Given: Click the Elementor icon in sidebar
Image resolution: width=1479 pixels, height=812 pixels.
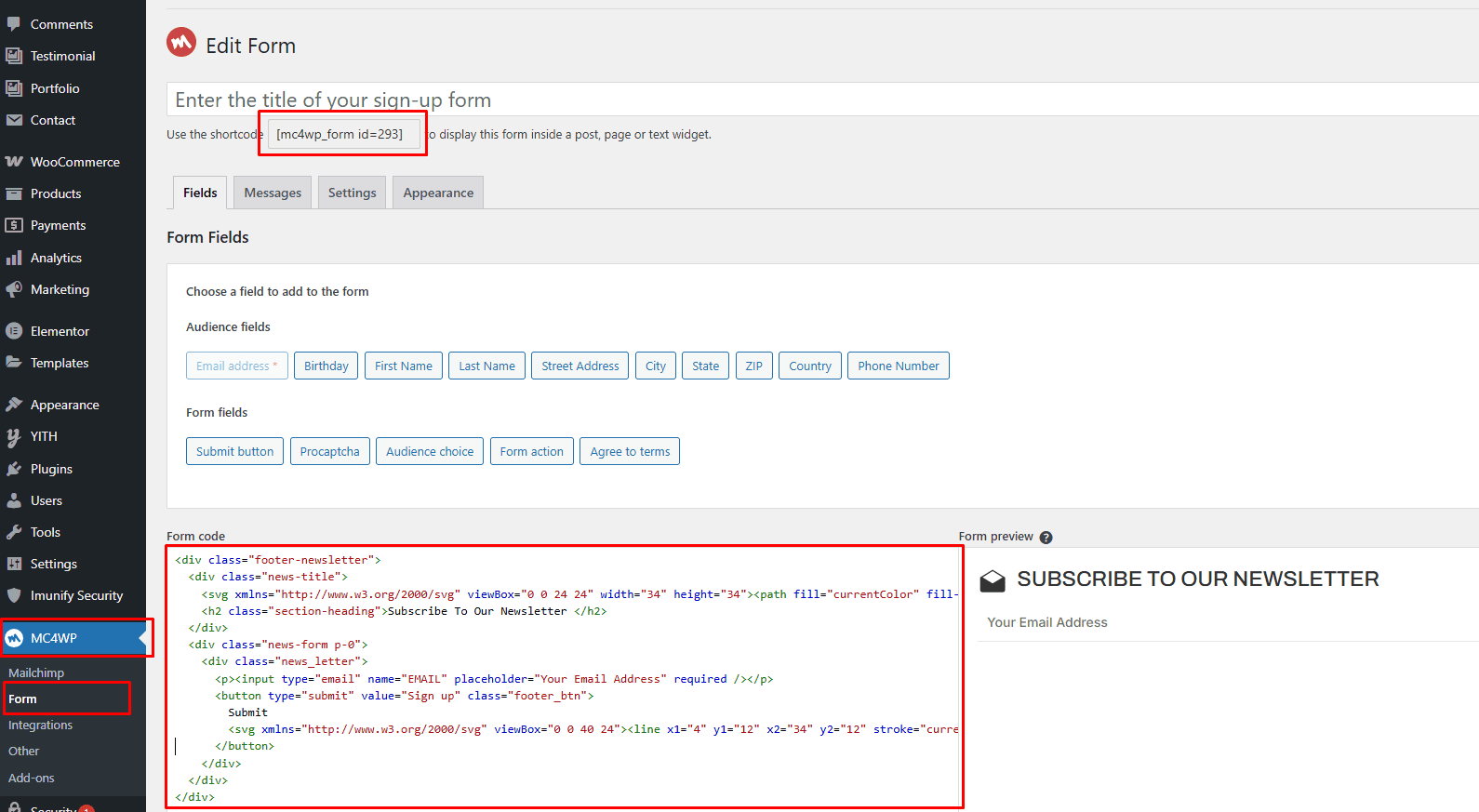Looking at the screenshot, I should (14, 331).
